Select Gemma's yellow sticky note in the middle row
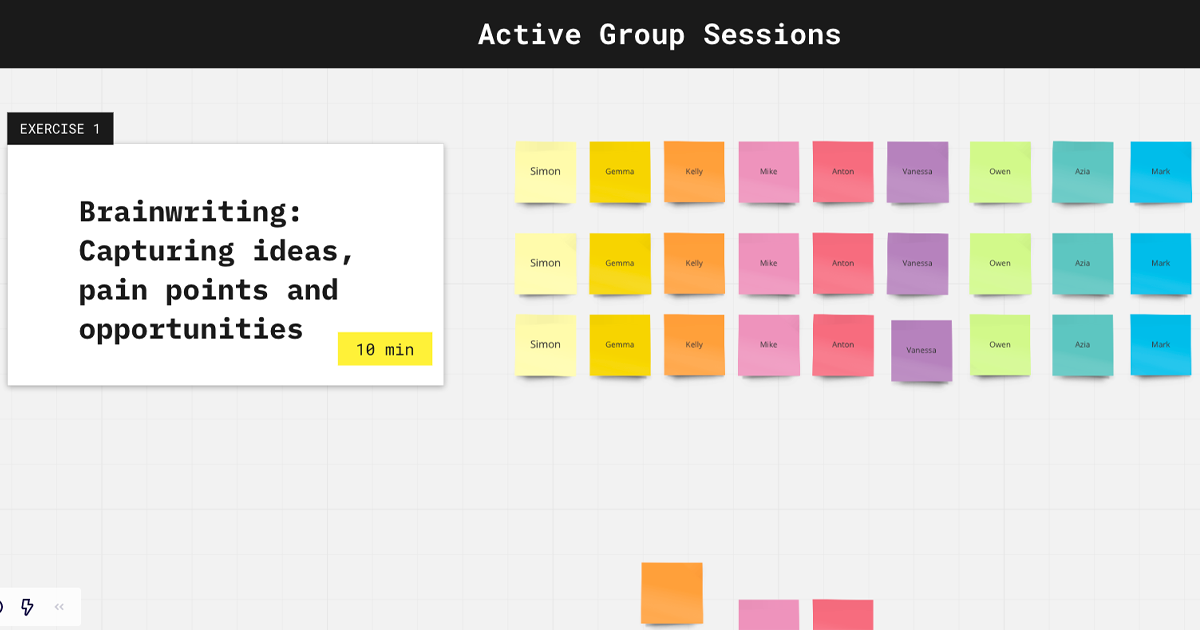The width and height of the screenshot is (1200, 630). pyautogui.click(x=619, y=264)
